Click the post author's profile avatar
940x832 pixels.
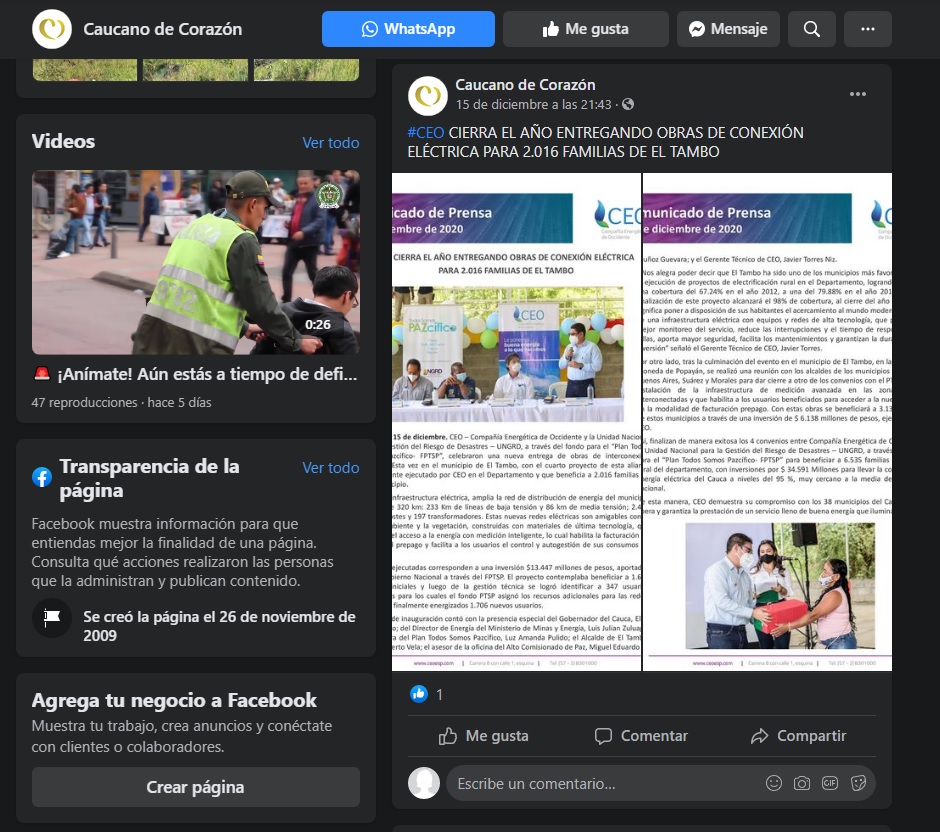427,95
